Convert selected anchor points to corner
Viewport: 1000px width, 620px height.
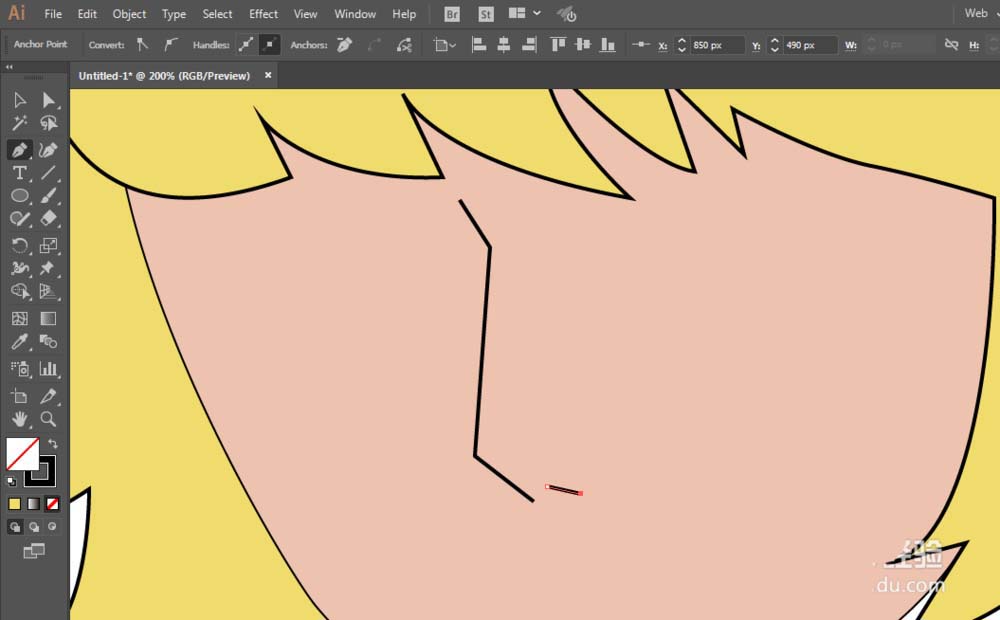(143, 45)
